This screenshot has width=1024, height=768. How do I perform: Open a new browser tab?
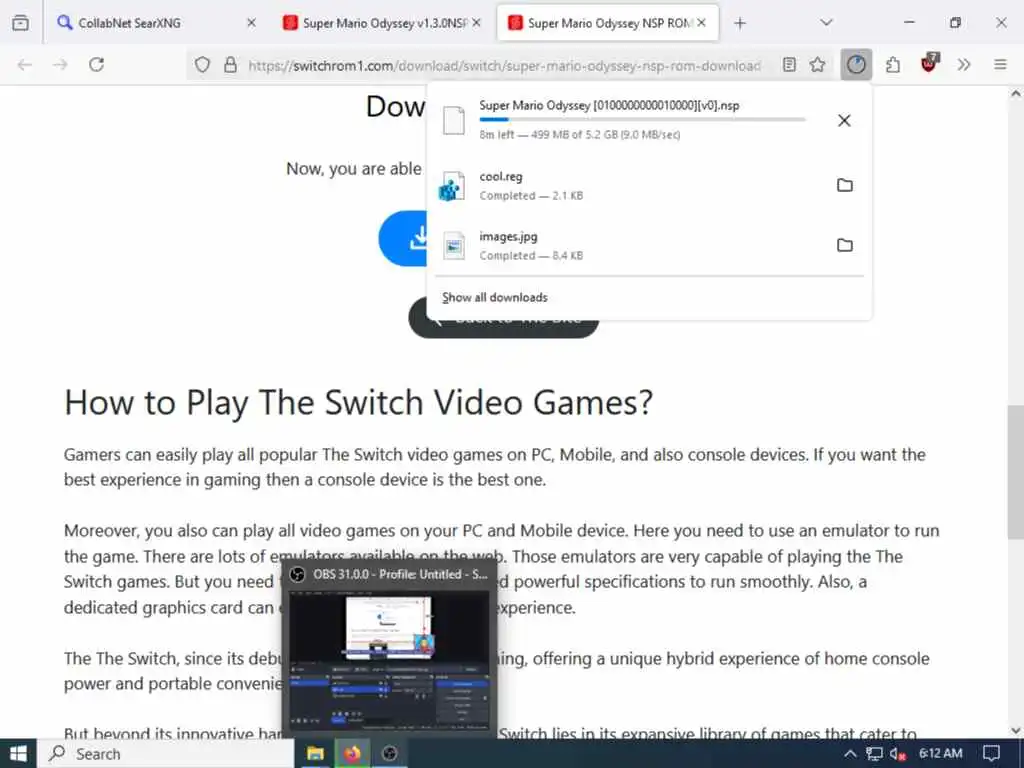click(x=739, y=23)
